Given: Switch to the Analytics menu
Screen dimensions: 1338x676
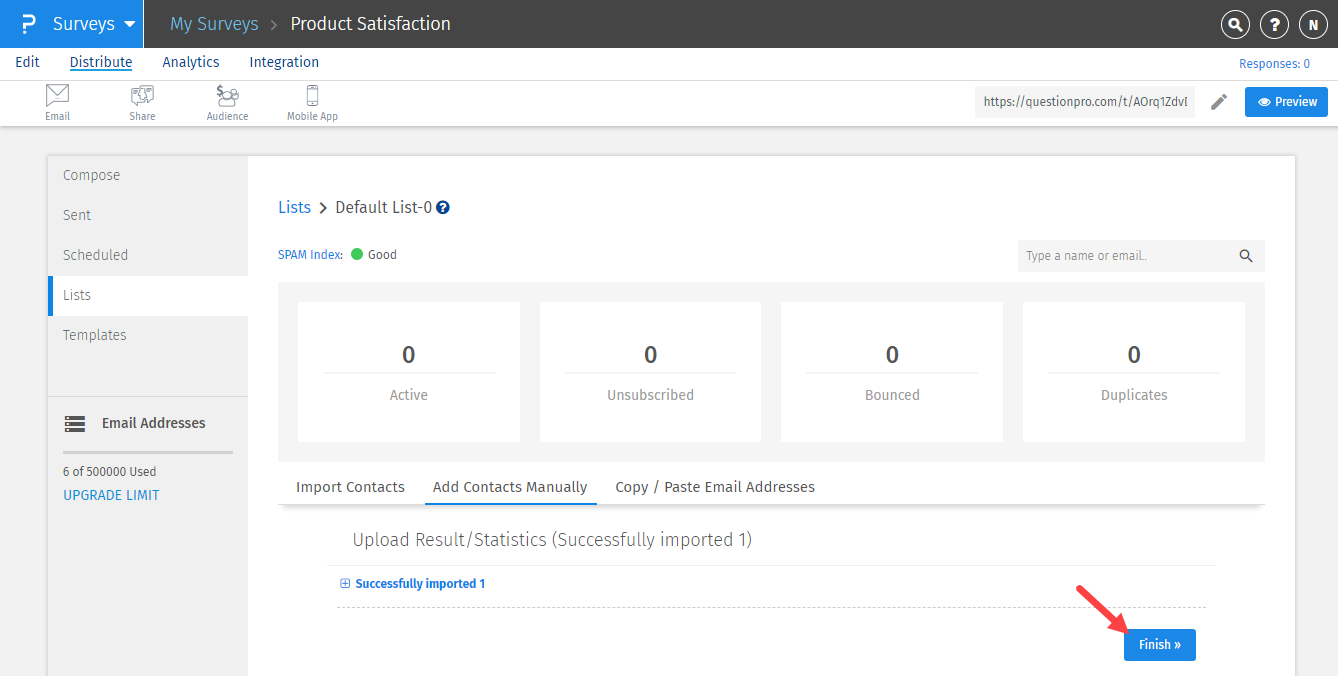Looking at the screenshot, I should (x=190, y=62).
